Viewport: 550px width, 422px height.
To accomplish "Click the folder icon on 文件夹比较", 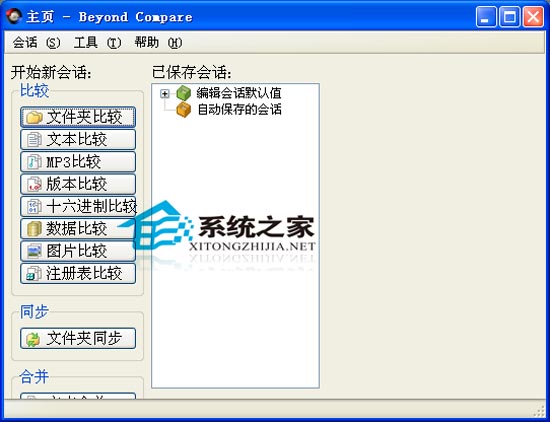I will coord(34,117).
